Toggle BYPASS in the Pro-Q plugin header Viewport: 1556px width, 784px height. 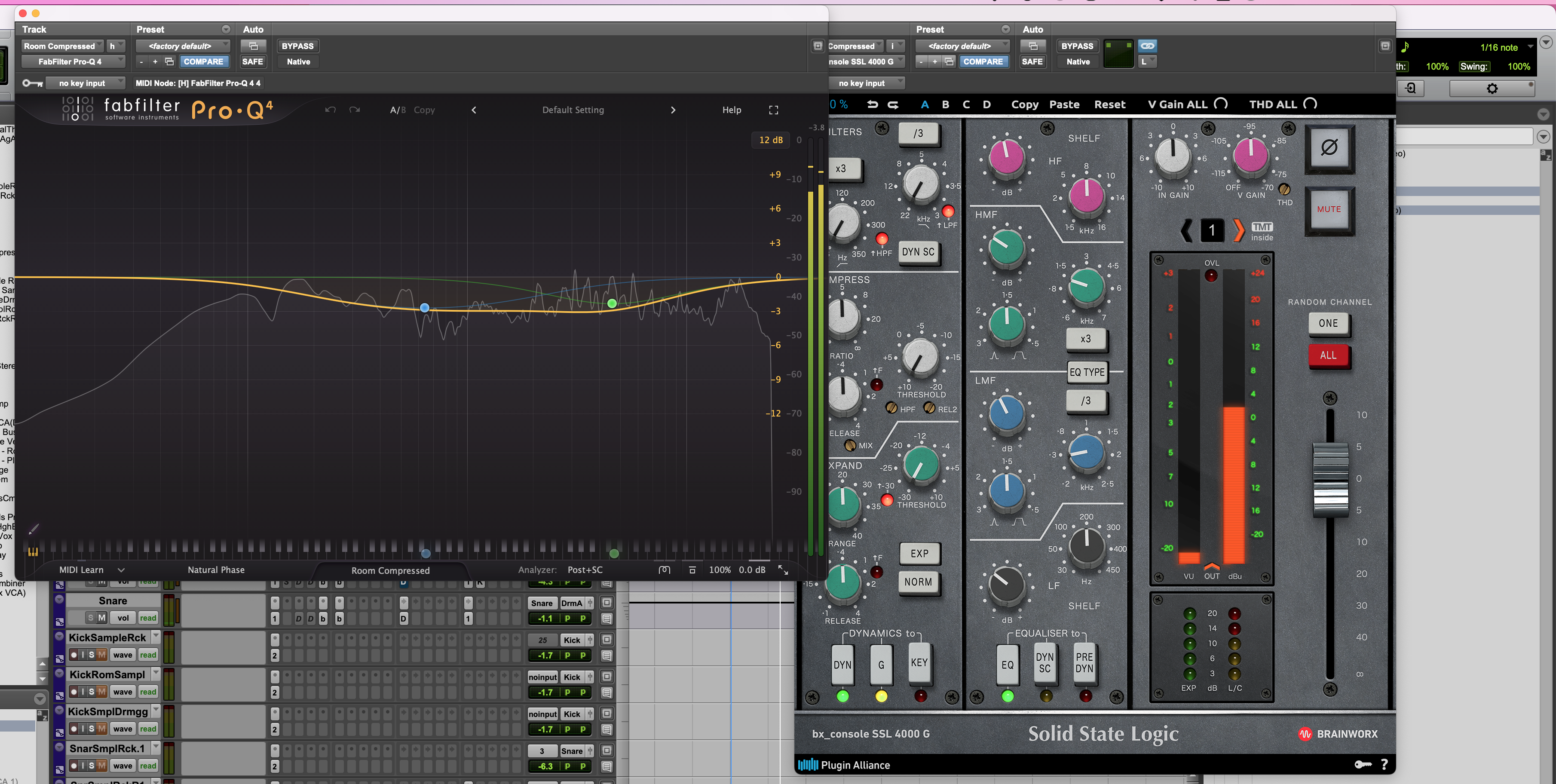point(298,46)
